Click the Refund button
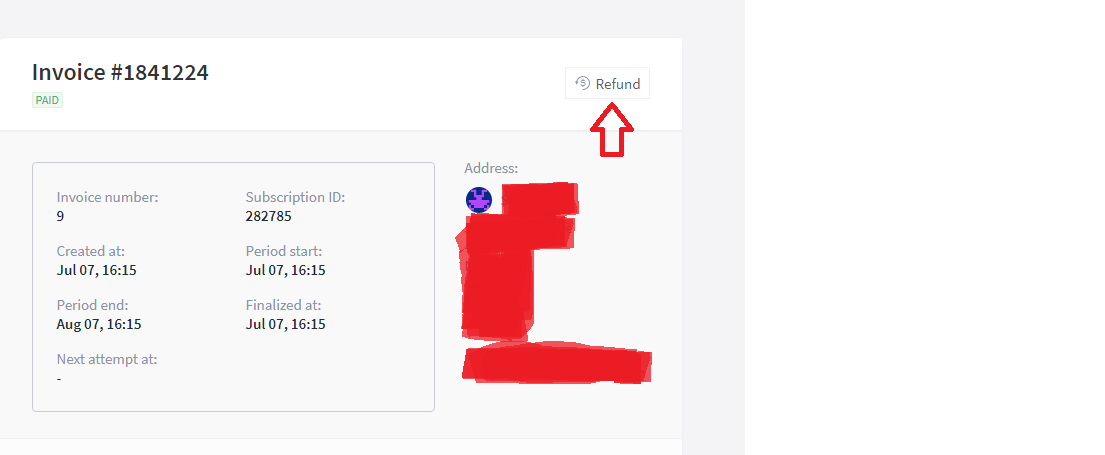 pyautogui.click(x=607, y=84)
